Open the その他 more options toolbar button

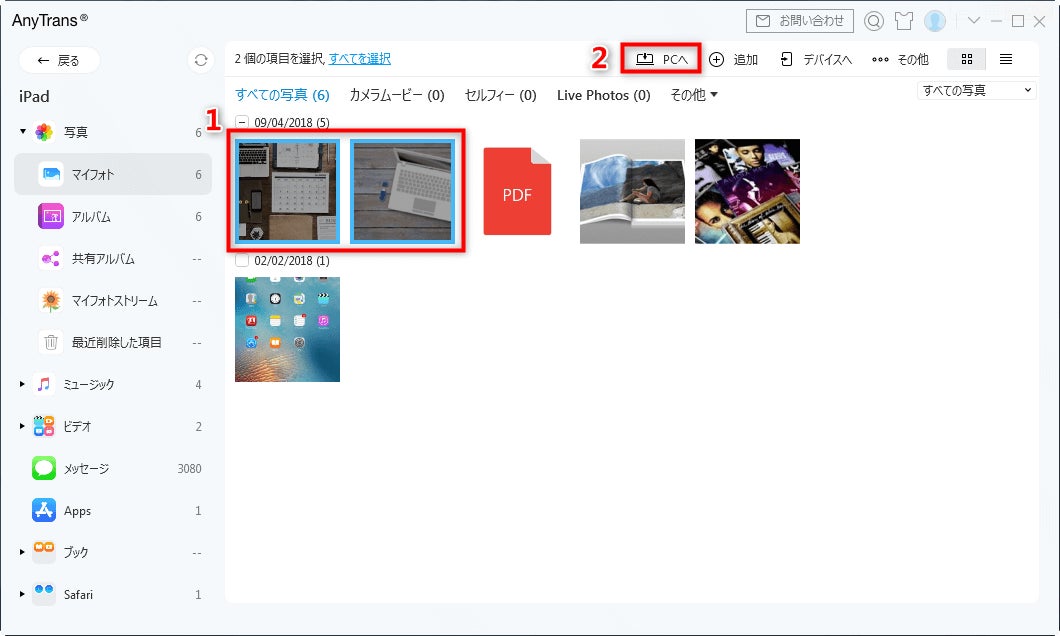[900, 59]
